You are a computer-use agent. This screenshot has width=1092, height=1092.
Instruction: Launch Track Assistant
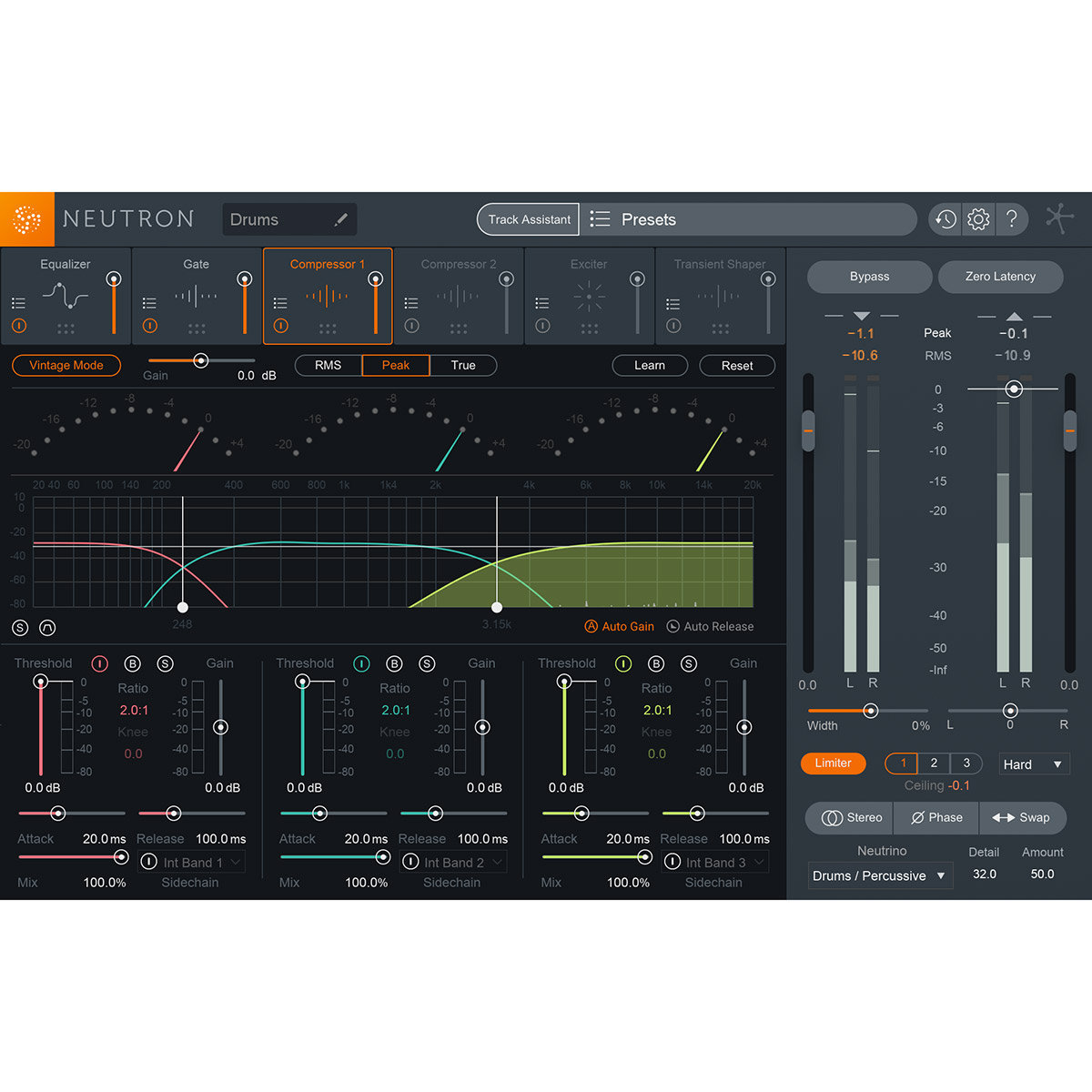(x=528, y=218)
